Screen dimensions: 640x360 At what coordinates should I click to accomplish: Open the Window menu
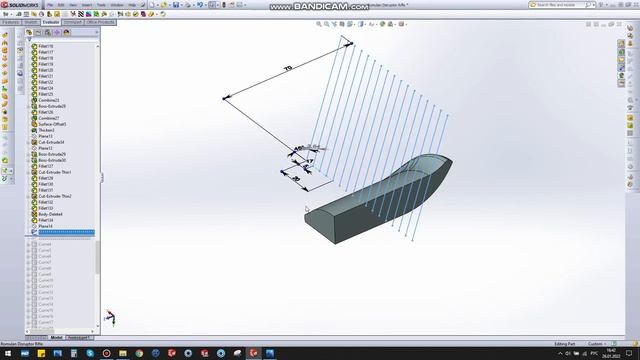tap(117, 5)
